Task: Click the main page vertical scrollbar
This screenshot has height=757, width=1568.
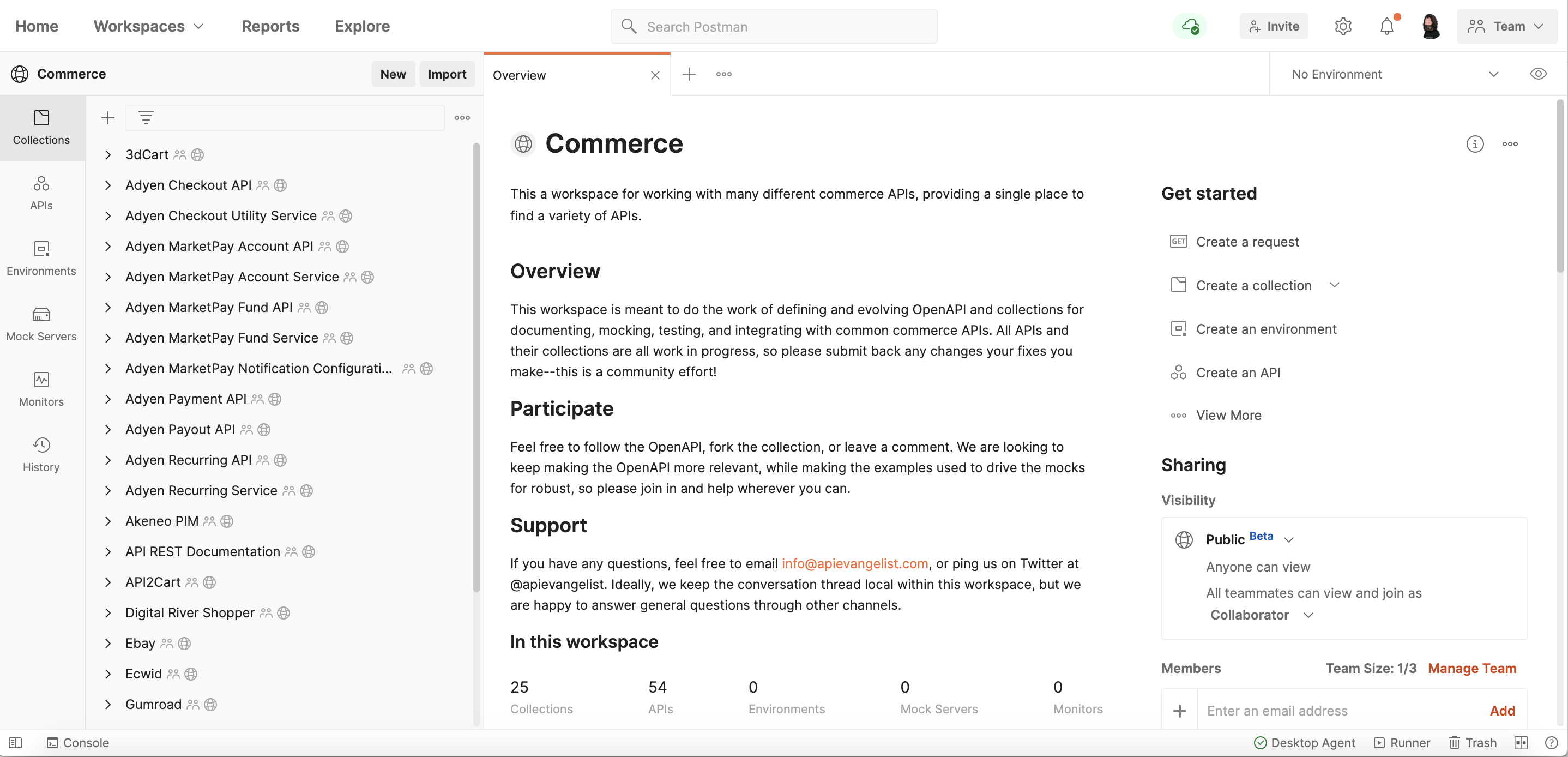Action: [1560, 186]
